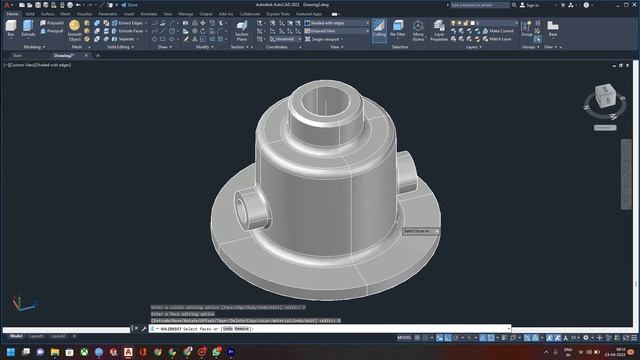
Task: Open the Customization menu in status bar
Action: [x=634, y=338]
